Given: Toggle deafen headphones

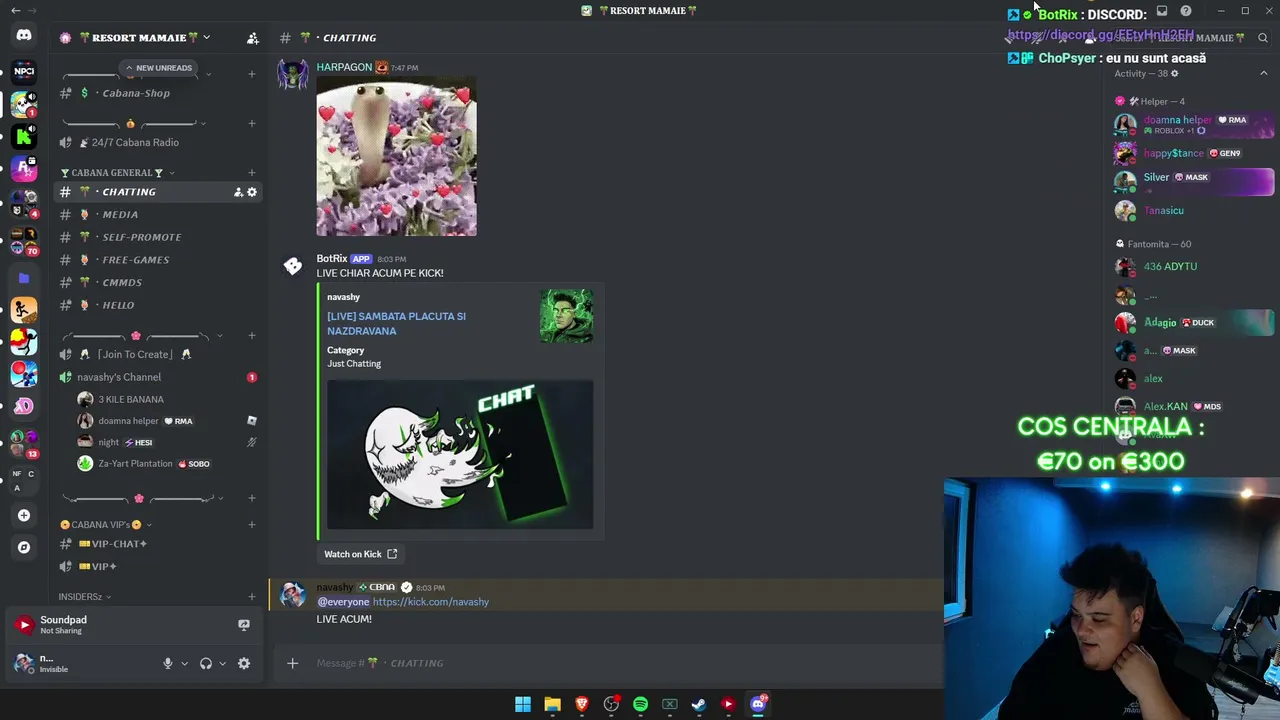Looking at the screenshot, I should [x=206, y=663].
